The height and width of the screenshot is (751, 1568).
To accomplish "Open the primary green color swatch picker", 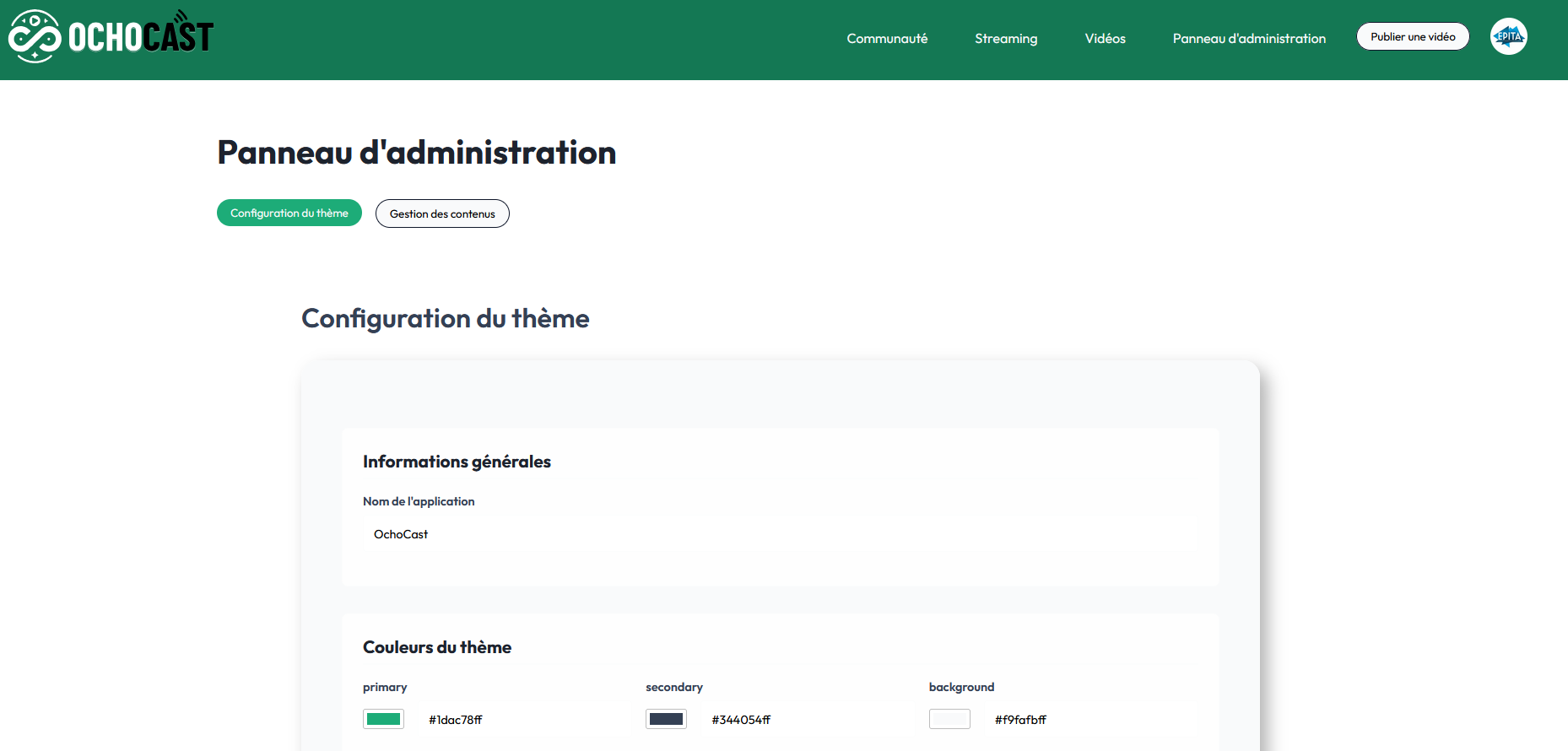I will 383,719.
